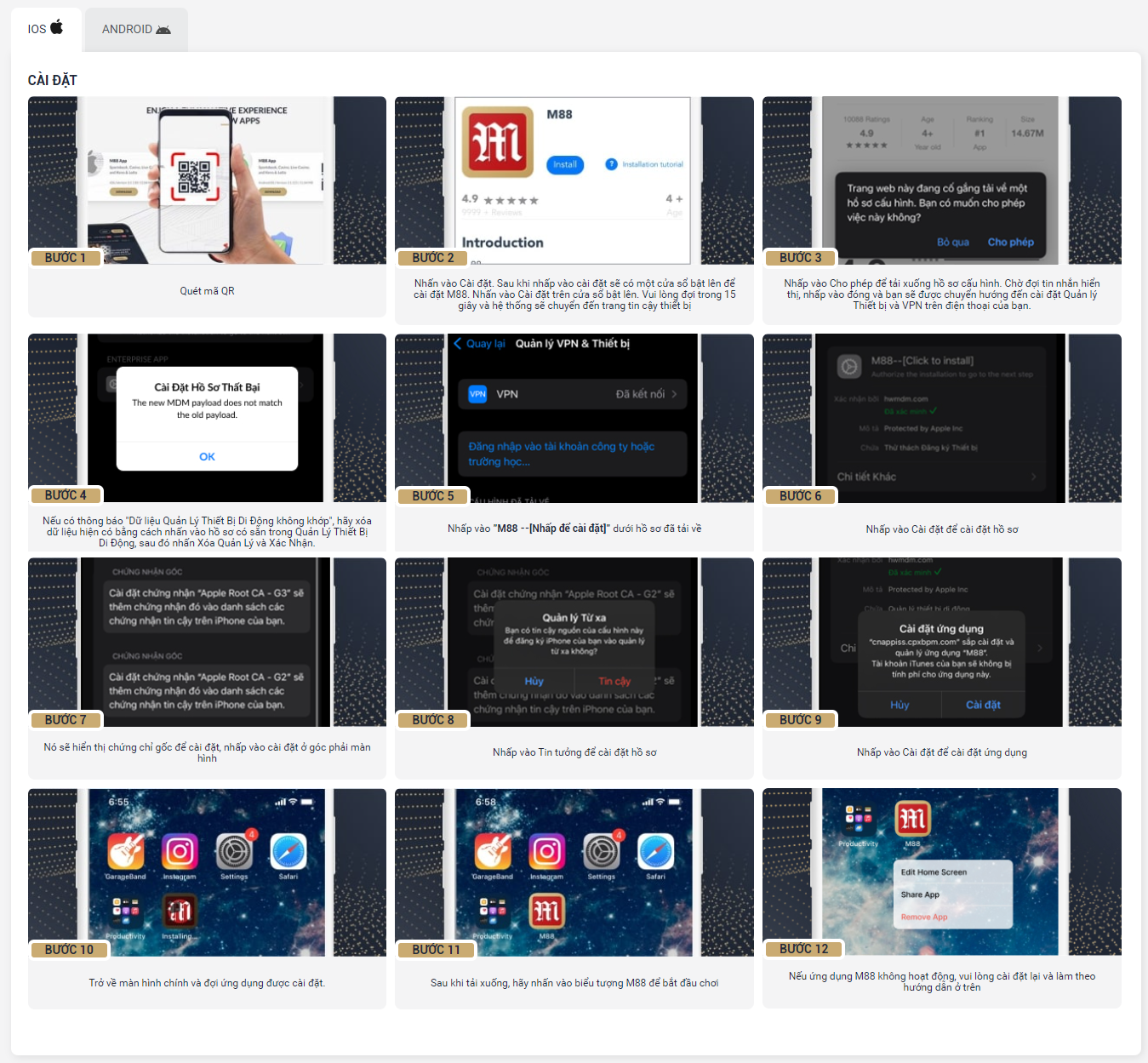Click Instagram icon in step 11 image
This screenshot has width=1148, height=1063.
[547, 851]
